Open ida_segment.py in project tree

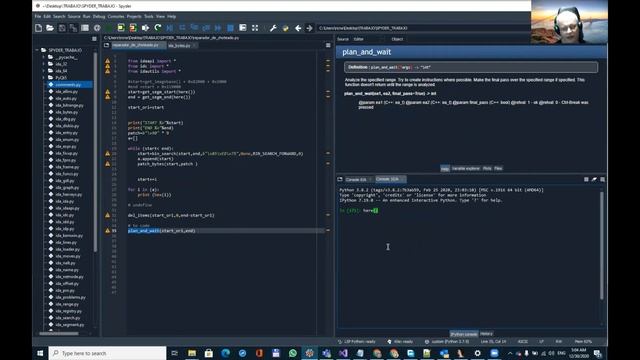click(x=69, y=325)
